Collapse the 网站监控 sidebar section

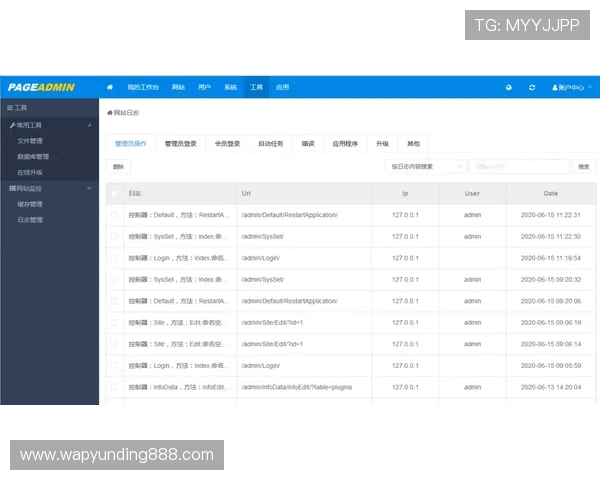coord(89,188)
